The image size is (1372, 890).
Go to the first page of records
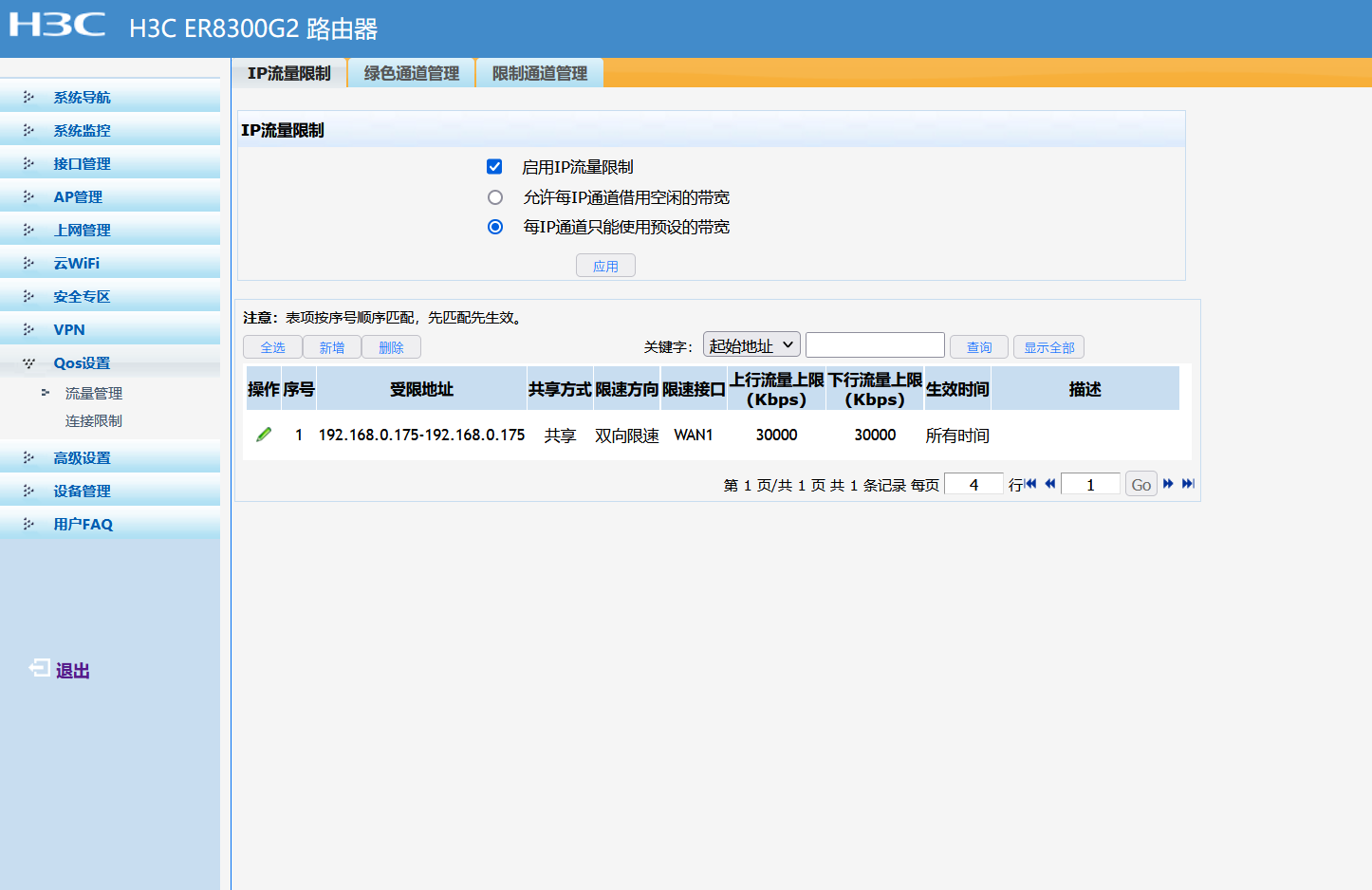[1030, 484]
